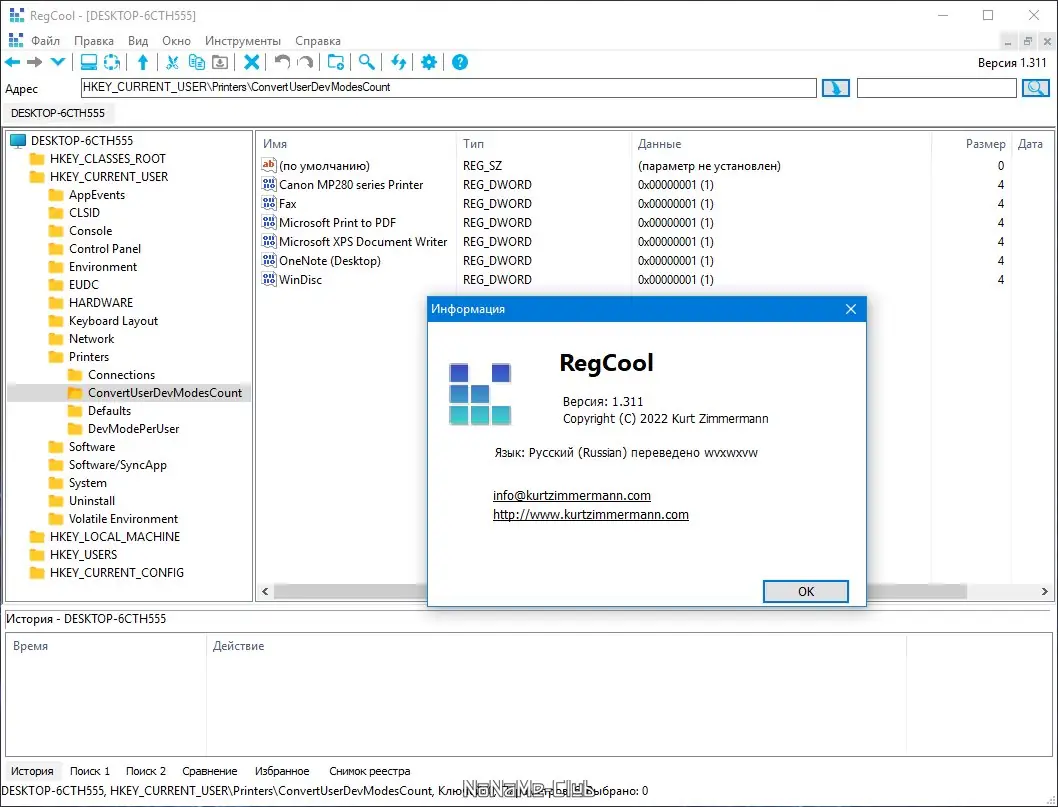
Task: Click the double-arrow compare toolbar icon
Action: (398, 62)
